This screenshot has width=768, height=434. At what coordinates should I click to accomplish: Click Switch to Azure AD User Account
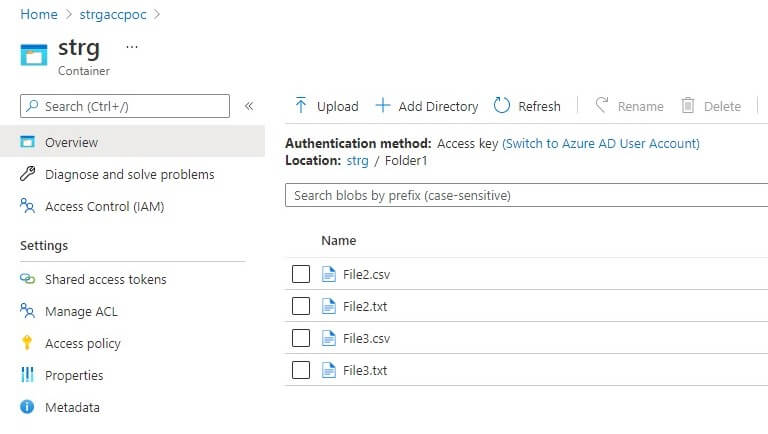pyautogui.click(x=600, y=143)
